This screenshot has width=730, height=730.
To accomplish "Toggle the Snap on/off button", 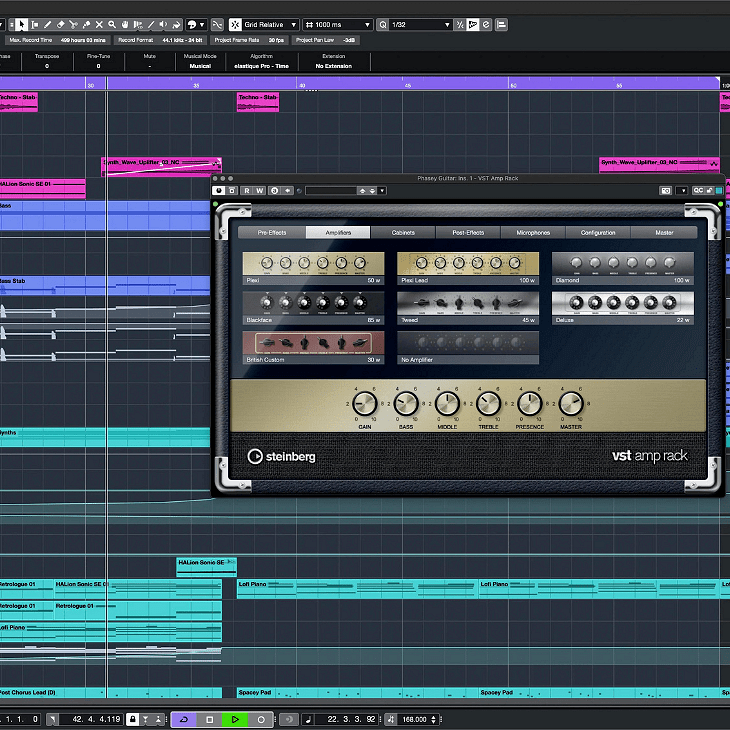I will [236, 25].
